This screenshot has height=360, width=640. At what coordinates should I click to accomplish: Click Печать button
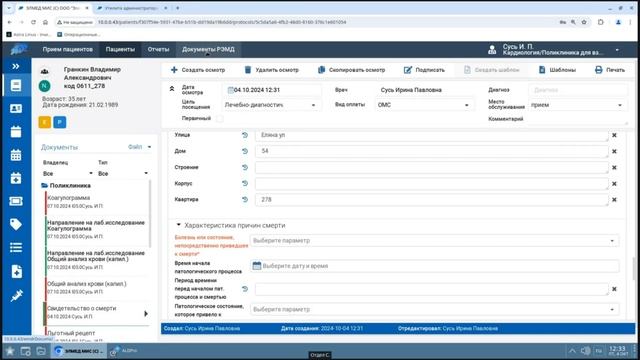[610, 70]
